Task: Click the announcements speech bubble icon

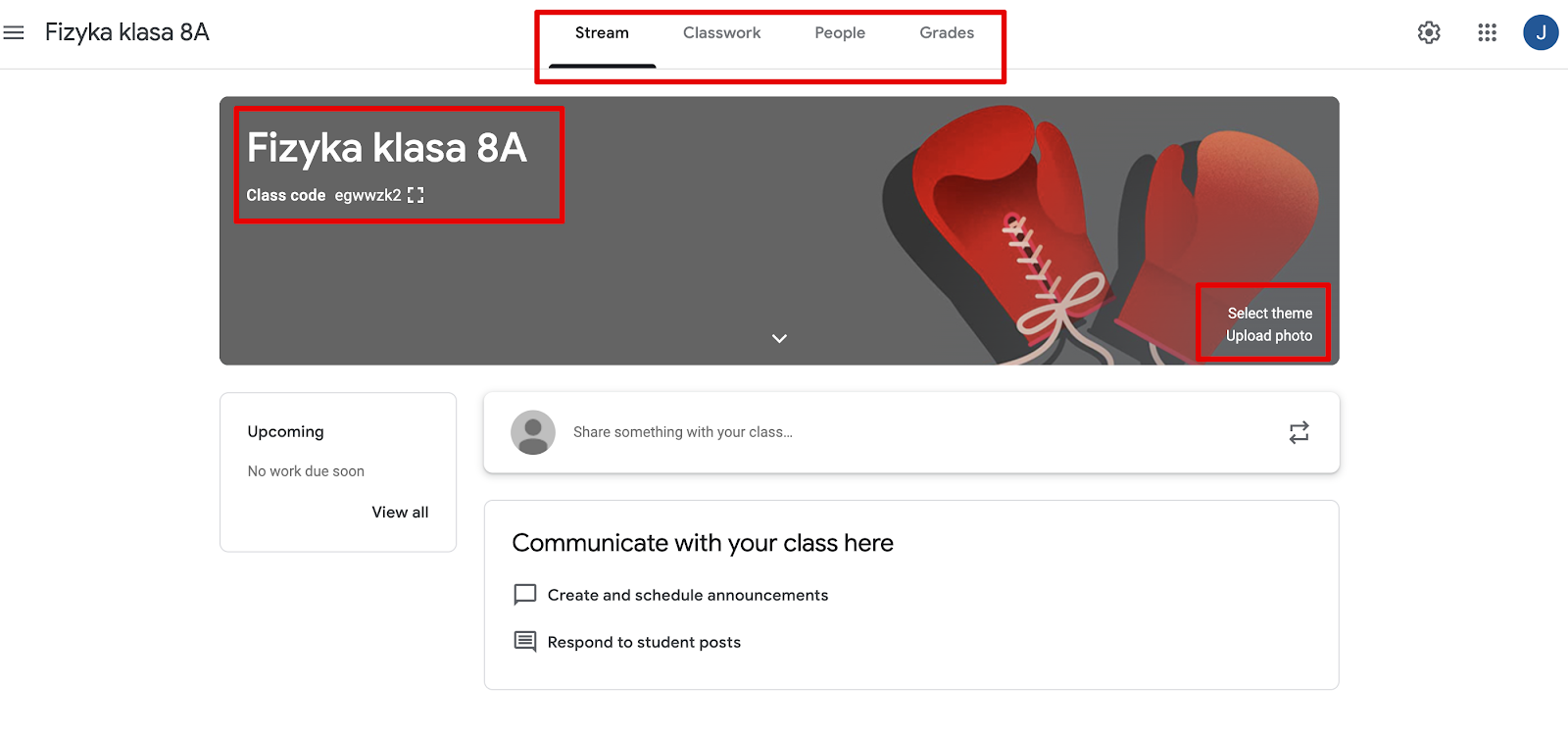Action: click(525, 595)
